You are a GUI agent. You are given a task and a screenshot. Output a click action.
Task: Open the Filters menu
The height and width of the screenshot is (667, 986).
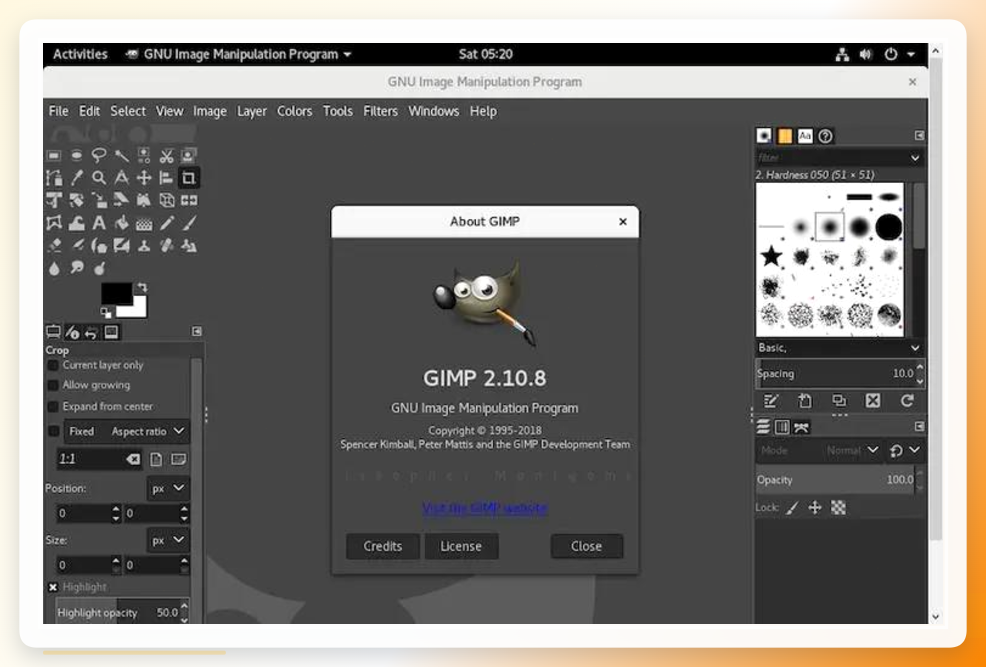tap(380, 111)
